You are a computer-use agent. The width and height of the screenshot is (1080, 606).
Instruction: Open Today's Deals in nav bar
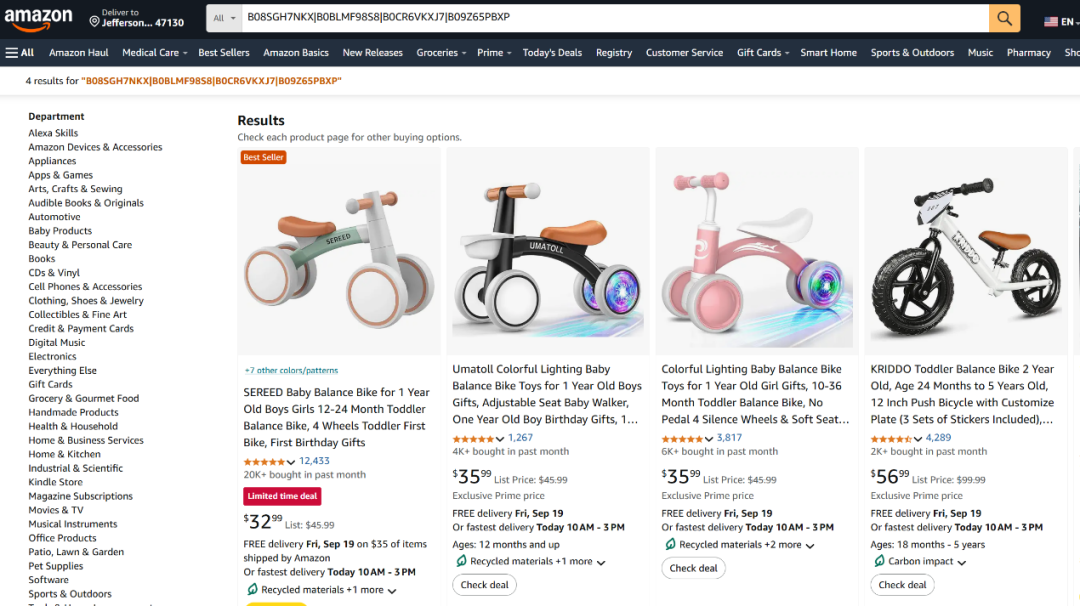click(x=552, y=52)
